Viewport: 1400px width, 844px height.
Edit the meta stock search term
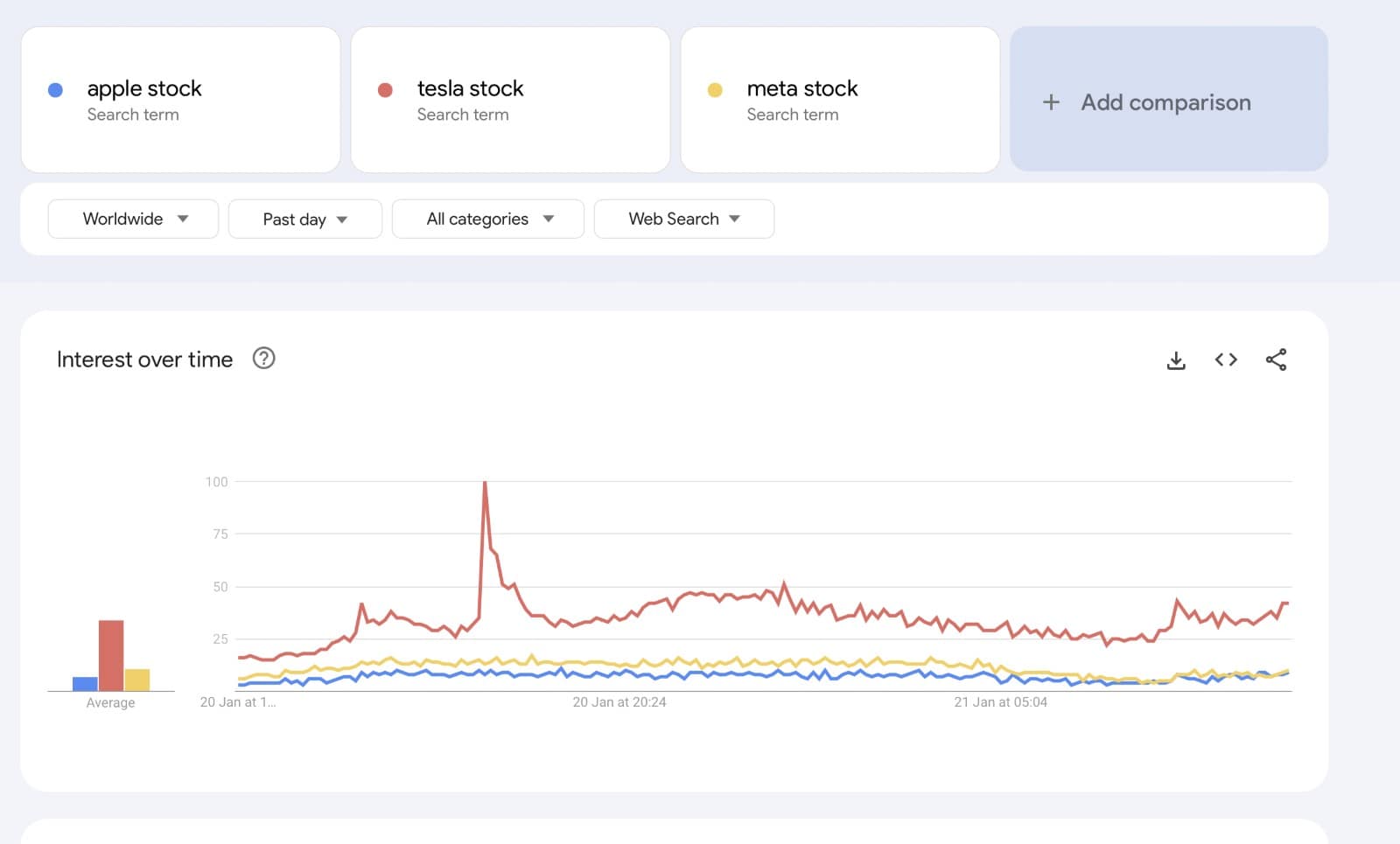click(x=801, y=89)
